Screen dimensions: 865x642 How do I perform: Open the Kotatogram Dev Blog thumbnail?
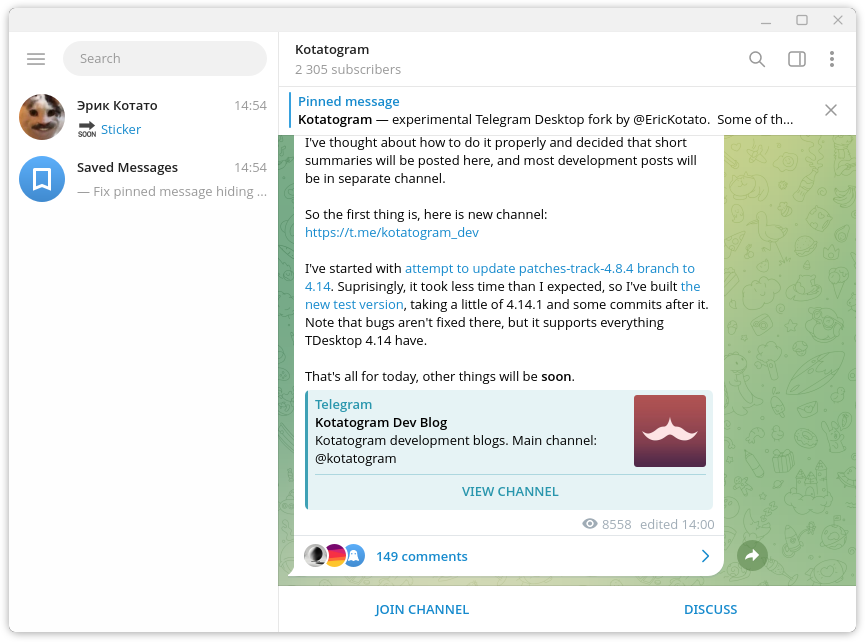(669, 431)
